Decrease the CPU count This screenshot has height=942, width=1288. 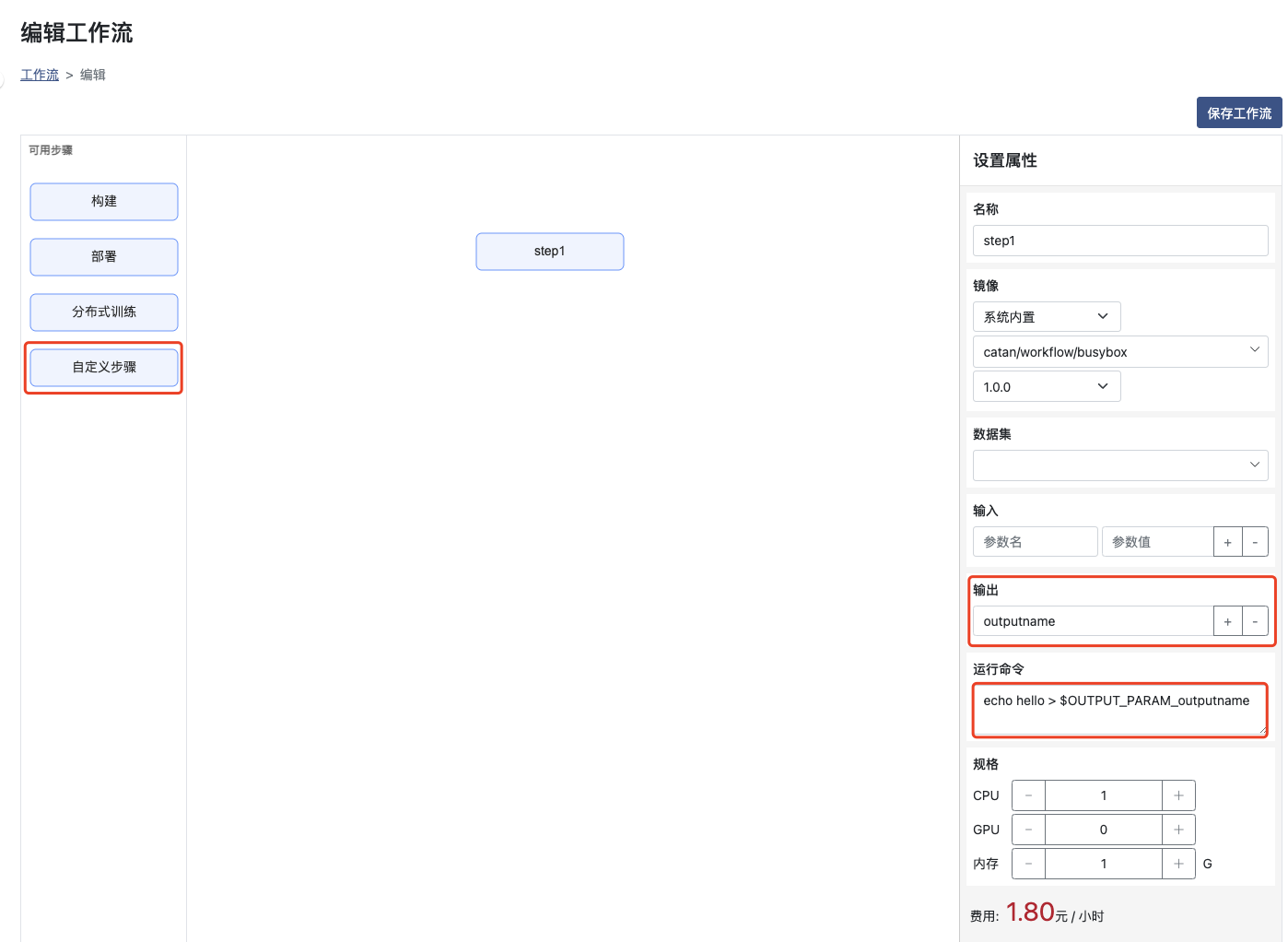point(1028,795)
